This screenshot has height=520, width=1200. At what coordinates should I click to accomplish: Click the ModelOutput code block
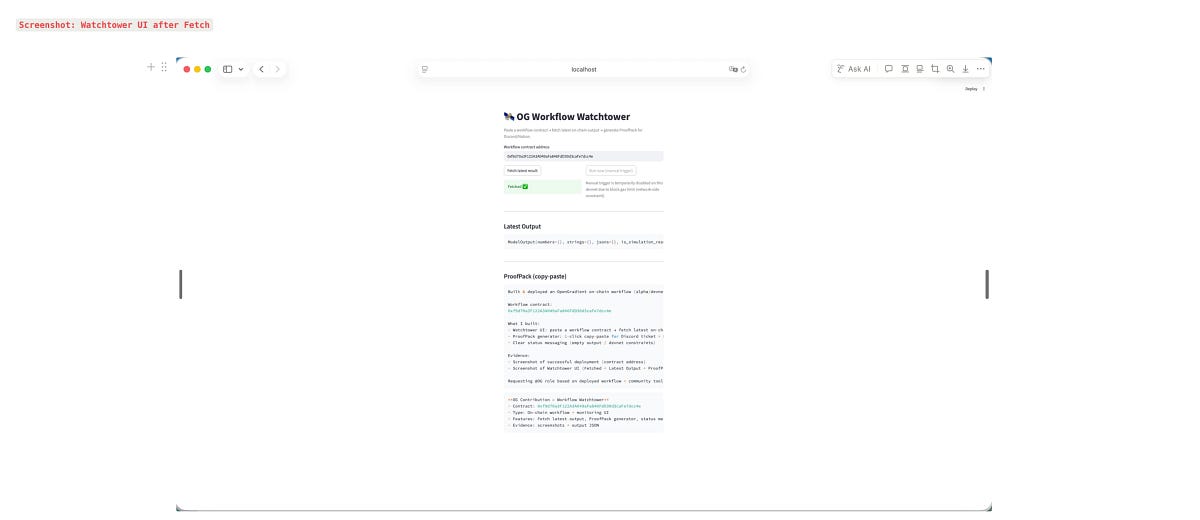pyautogui.click(x=584, y=241)
